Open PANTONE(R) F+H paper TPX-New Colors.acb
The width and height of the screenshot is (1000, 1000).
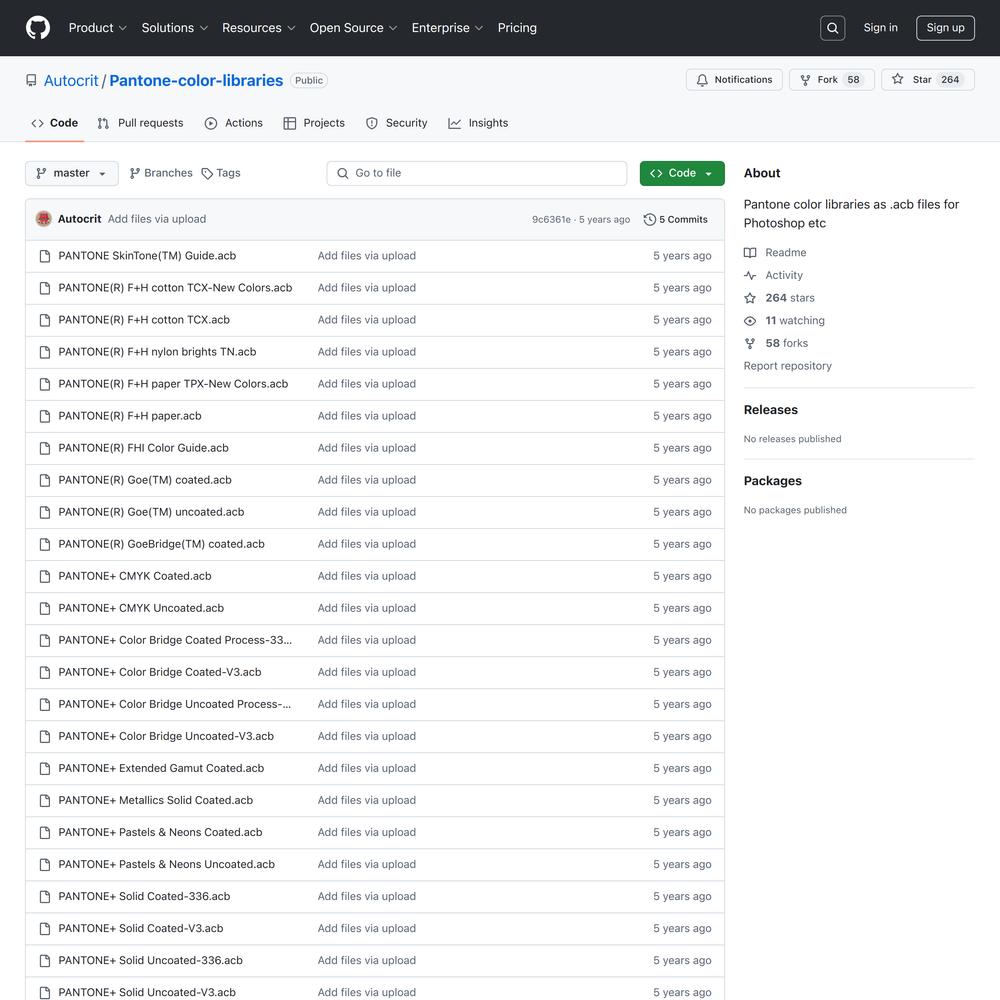[173, 384]
